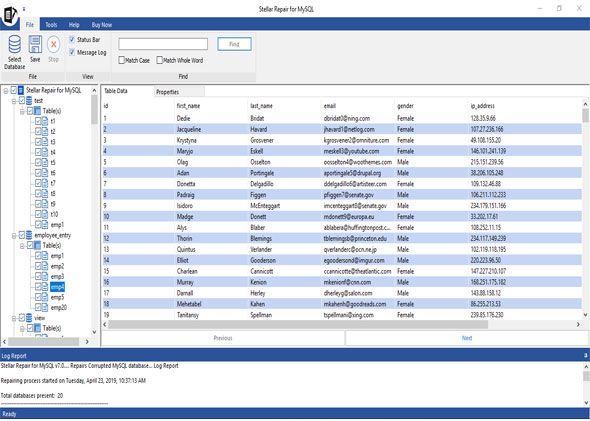
Task: Click the test database icon in tree
Action: (x=29, y=100)
